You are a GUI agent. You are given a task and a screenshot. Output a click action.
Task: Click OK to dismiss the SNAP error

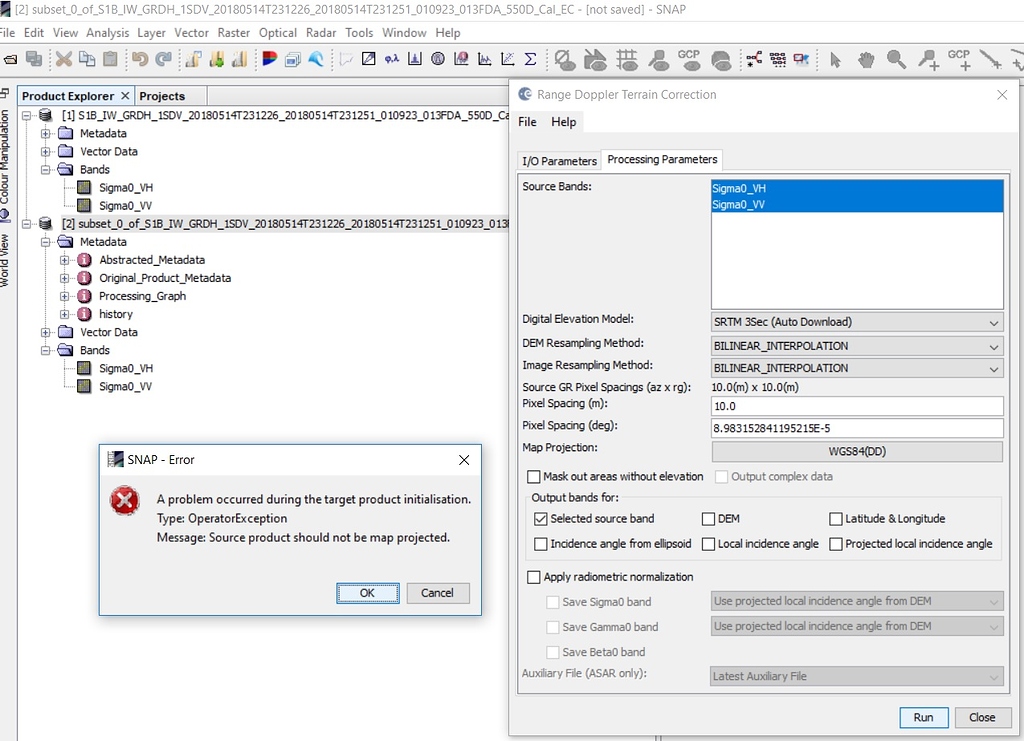point(367,592)
